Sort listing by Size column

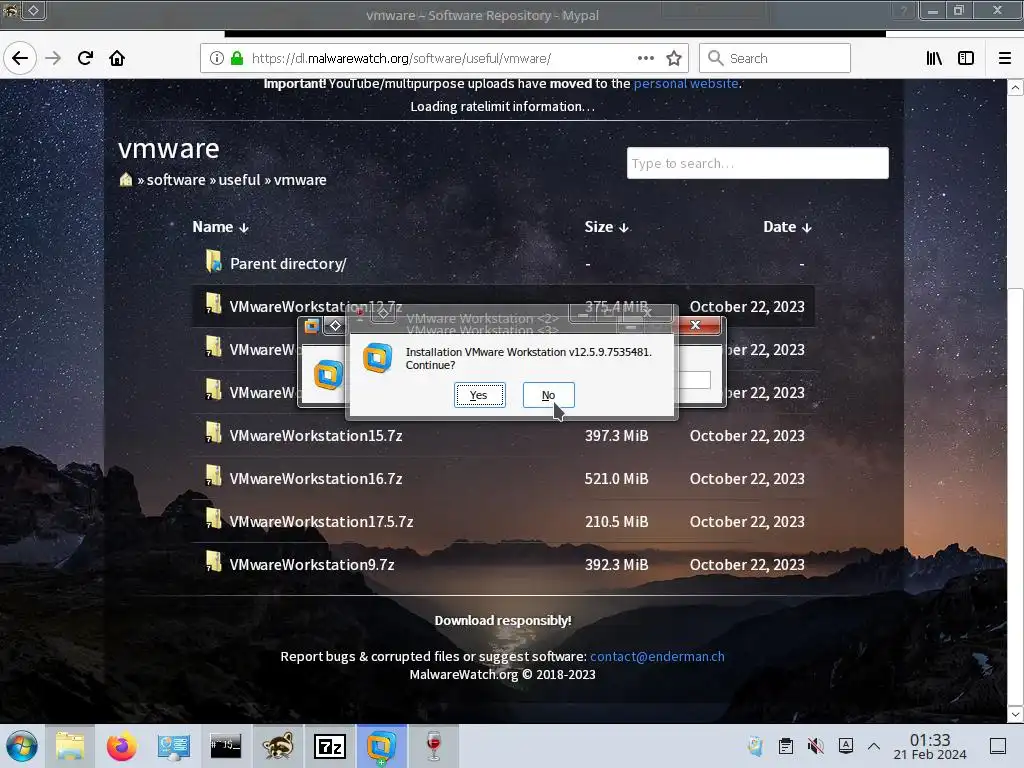[606, 227]
